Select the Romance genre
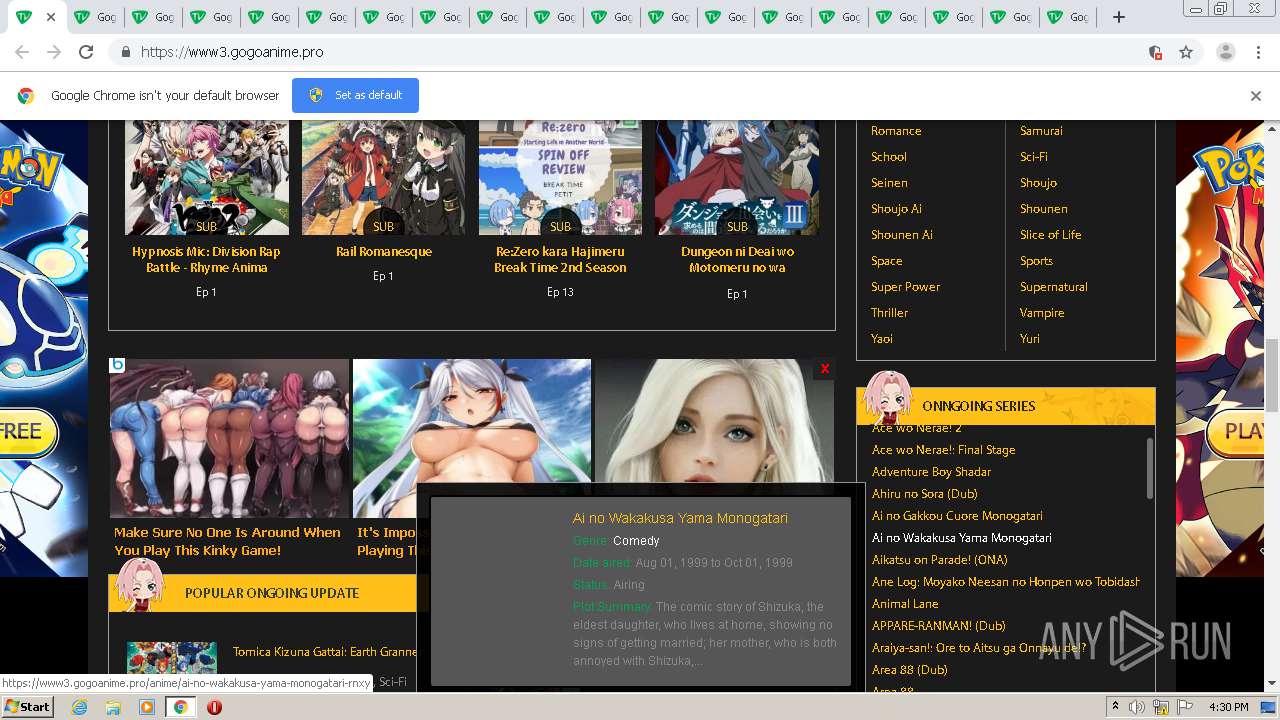The image size is (1280, 720). (896, 131)
